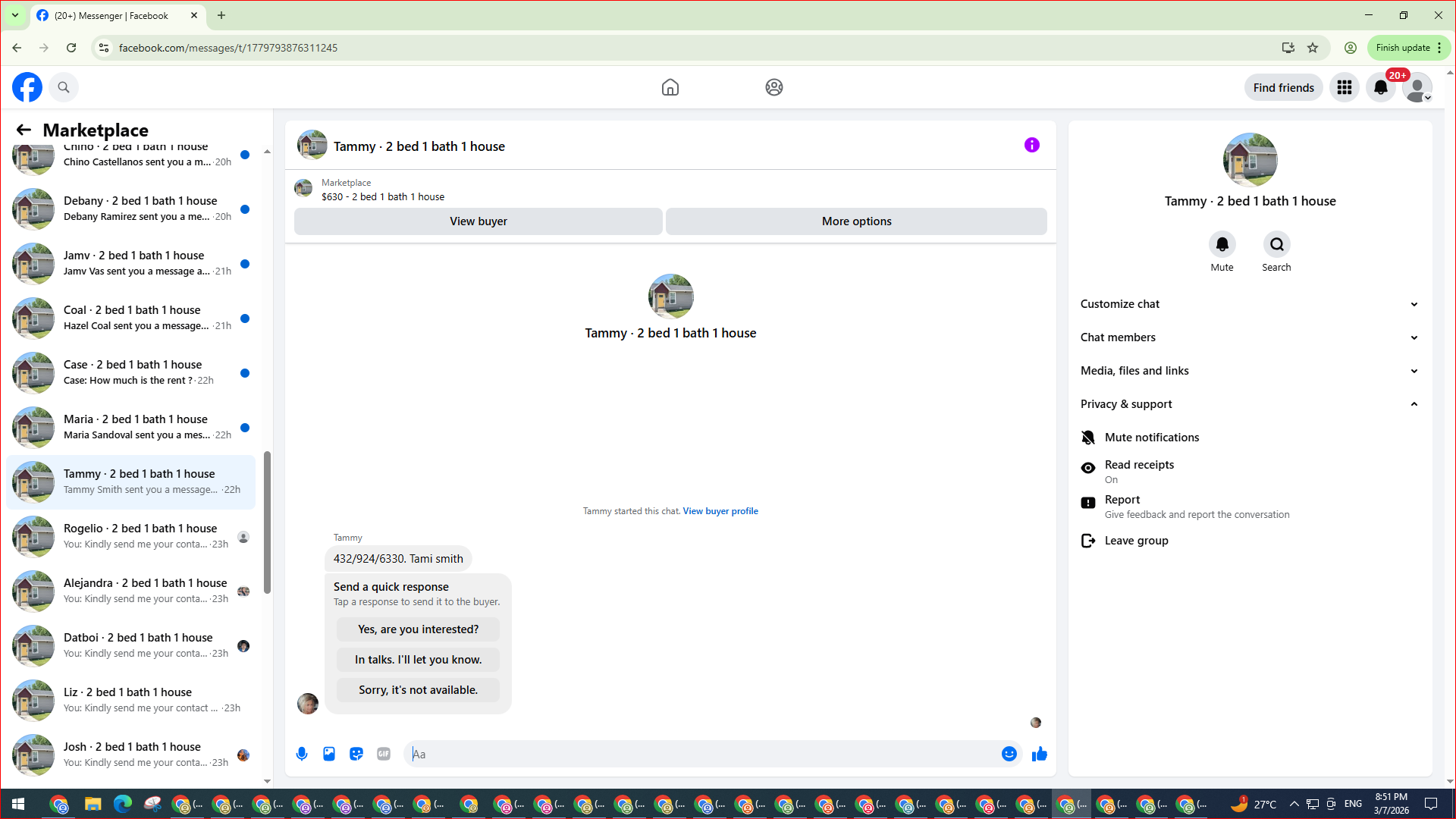Click the Marketplace $630 listing text
The width and height of the screenshot is (1456, 819).
tap(383, 197)
